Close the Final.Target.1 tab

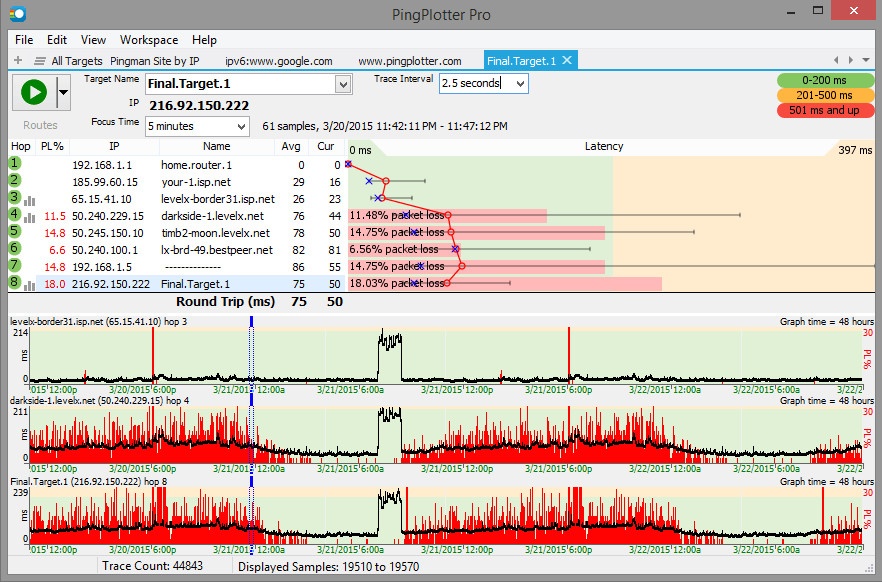point(567,61)
